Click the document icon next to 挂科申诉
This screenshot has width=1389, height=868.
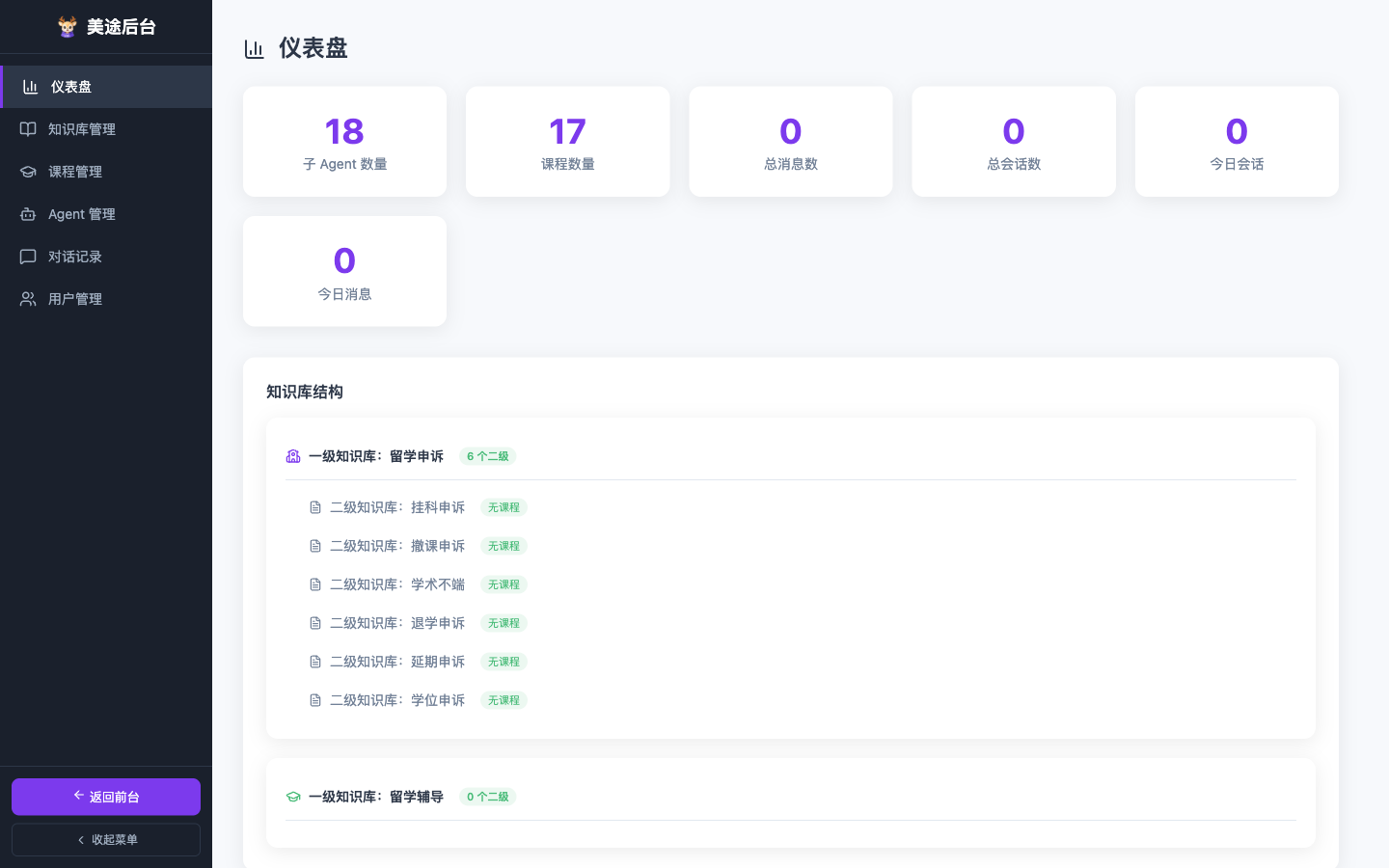pos(315,507)
